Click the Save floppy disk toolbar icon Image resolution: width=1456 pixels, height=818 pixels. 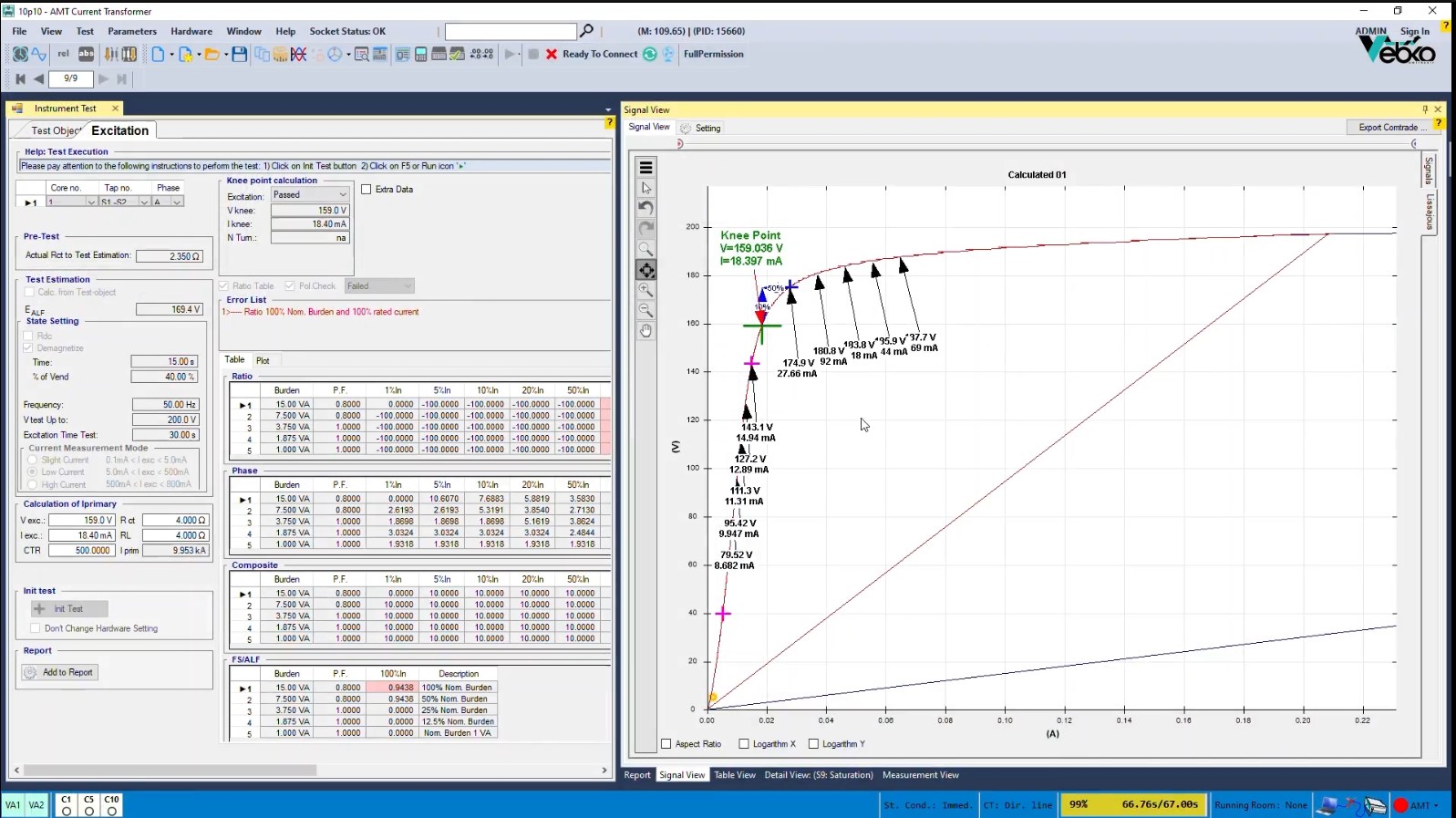[239, 55]
